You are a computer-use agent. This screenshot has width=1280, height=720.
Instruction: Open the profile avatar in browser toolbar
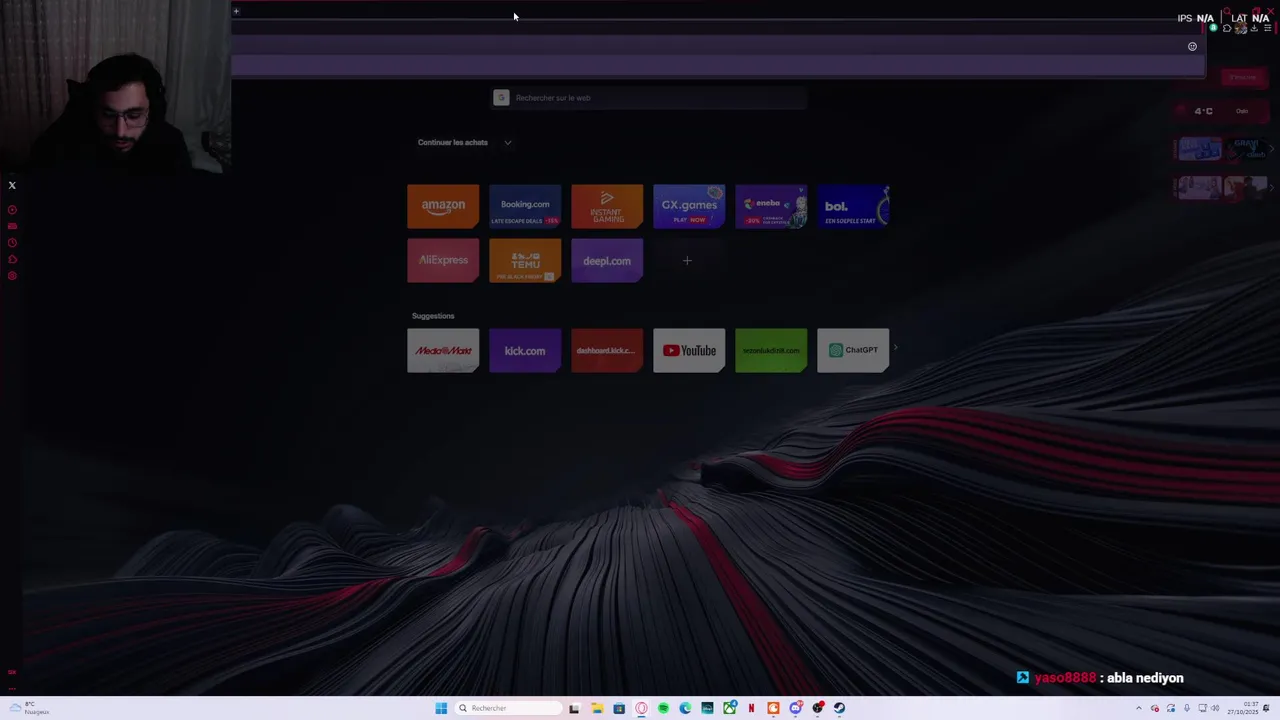(1241, 28)
